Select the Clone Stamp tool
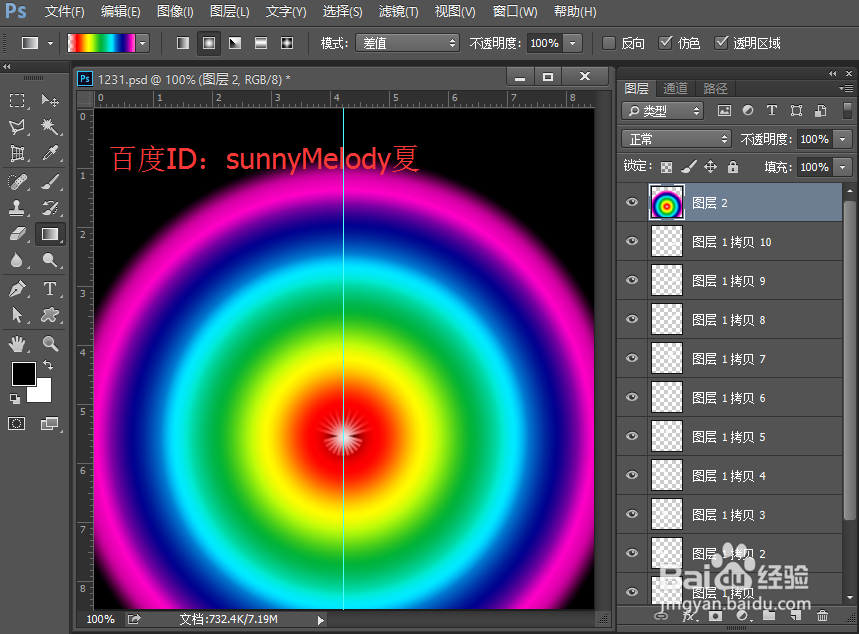The width and height of the screenshot is (859, 634). pos(17,208)
